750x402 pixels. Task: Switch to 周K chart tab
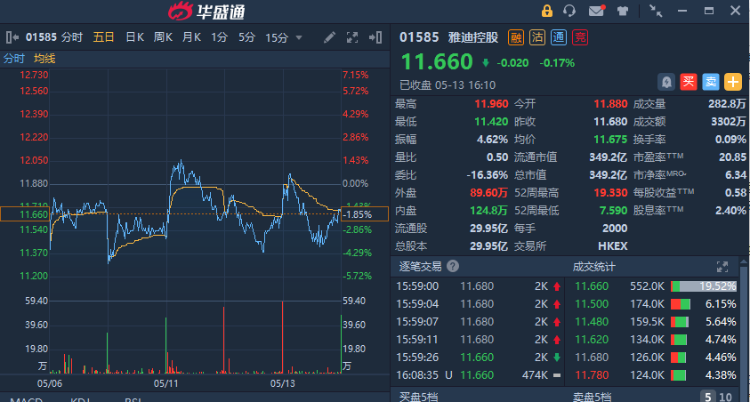point(163,37)
